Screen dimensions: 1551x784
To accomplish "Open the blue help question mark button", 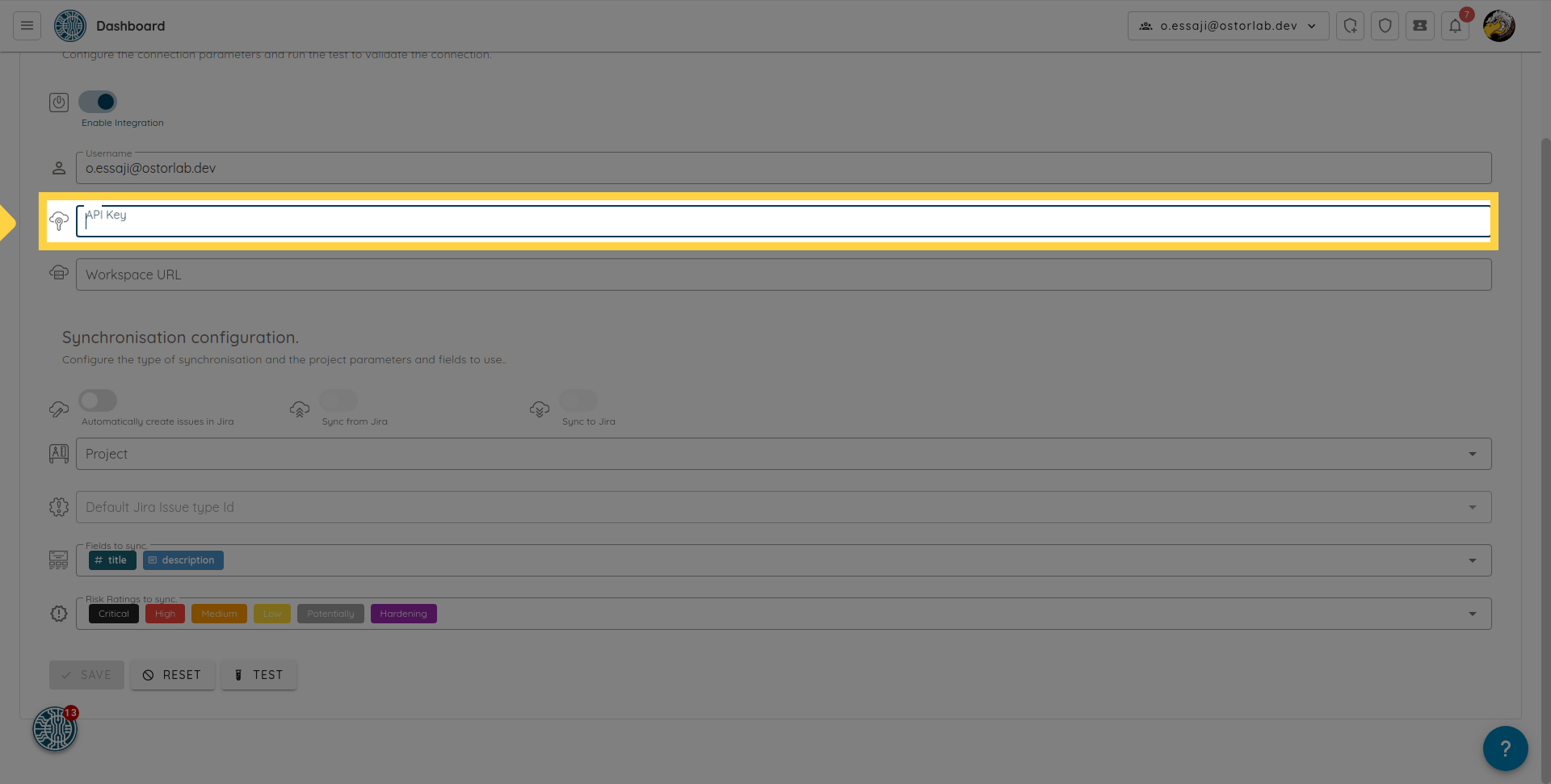I will (x=1505, y=748).
